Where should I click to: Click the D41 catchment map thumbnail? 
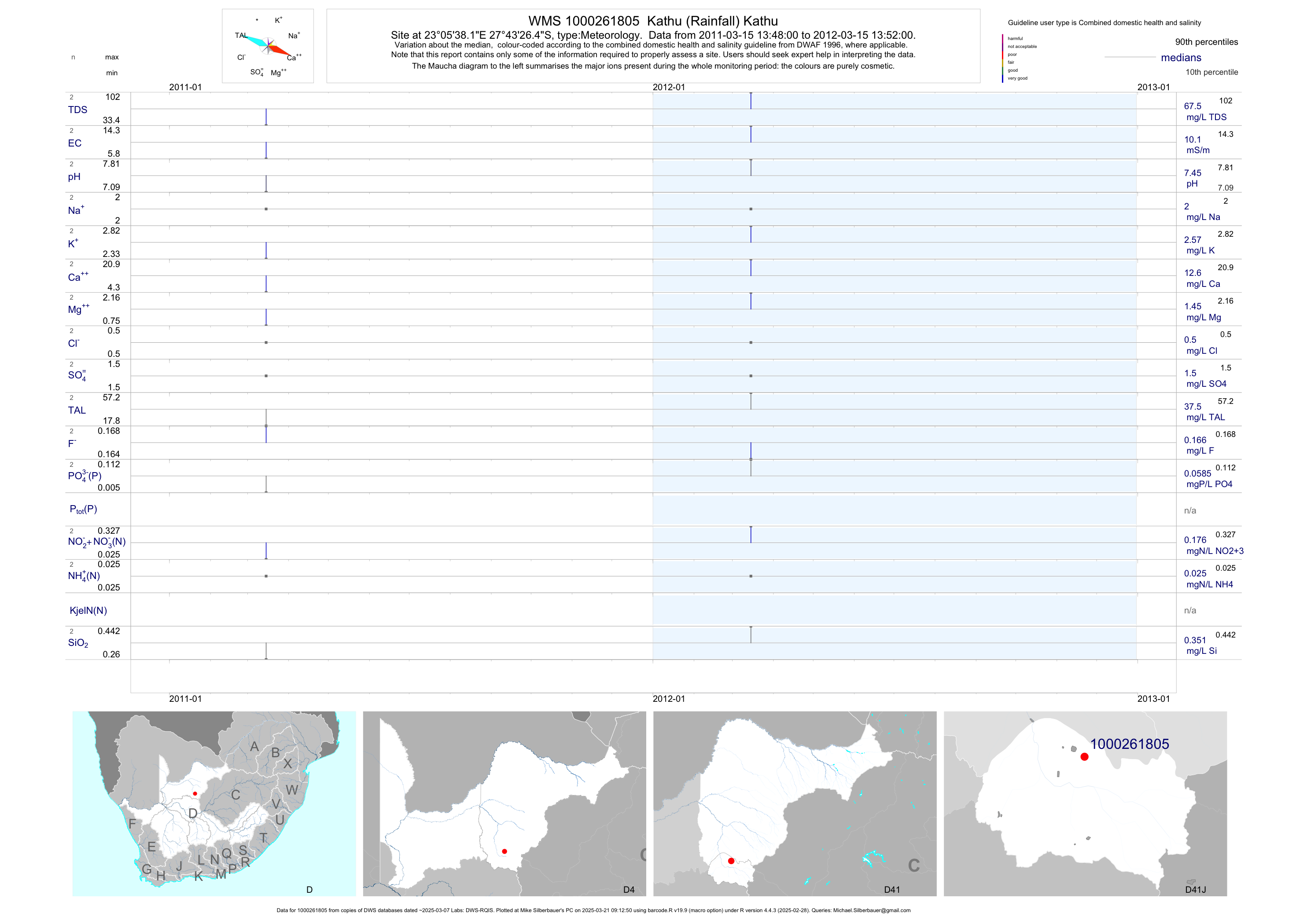coord(794,803)
